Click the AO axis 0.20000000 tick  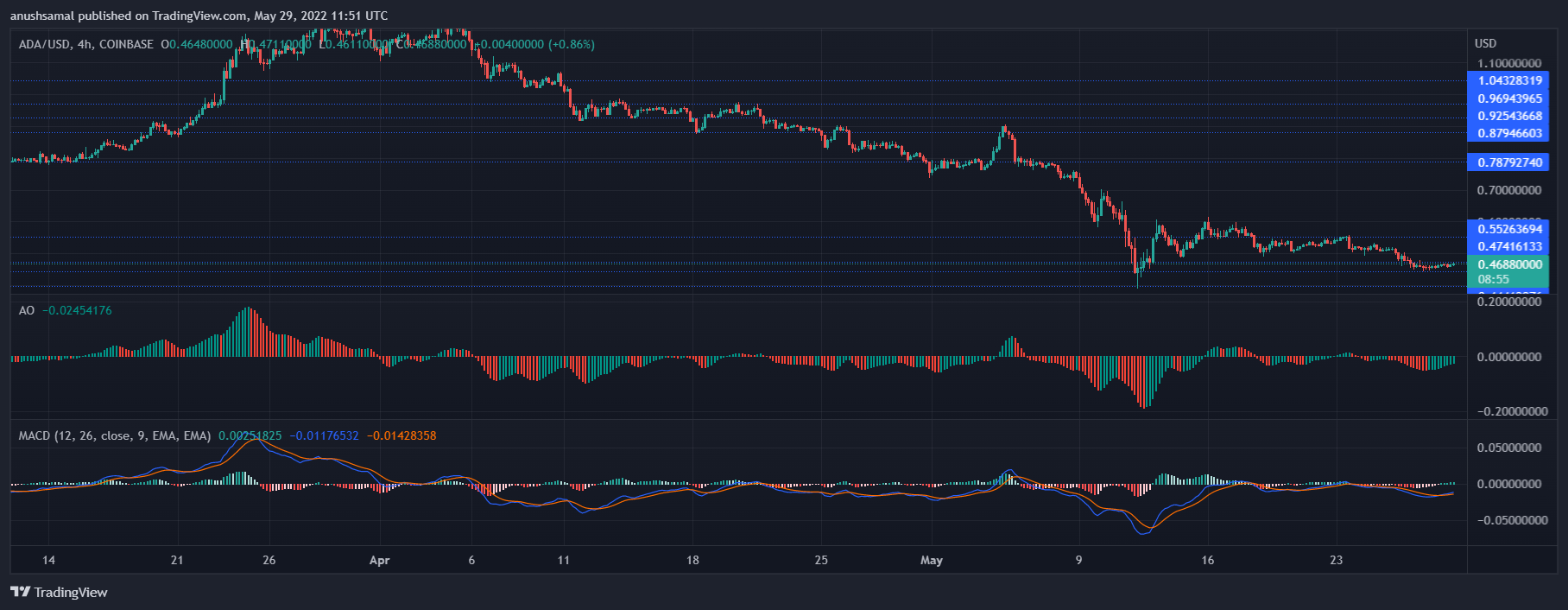tap(1509, 302)
